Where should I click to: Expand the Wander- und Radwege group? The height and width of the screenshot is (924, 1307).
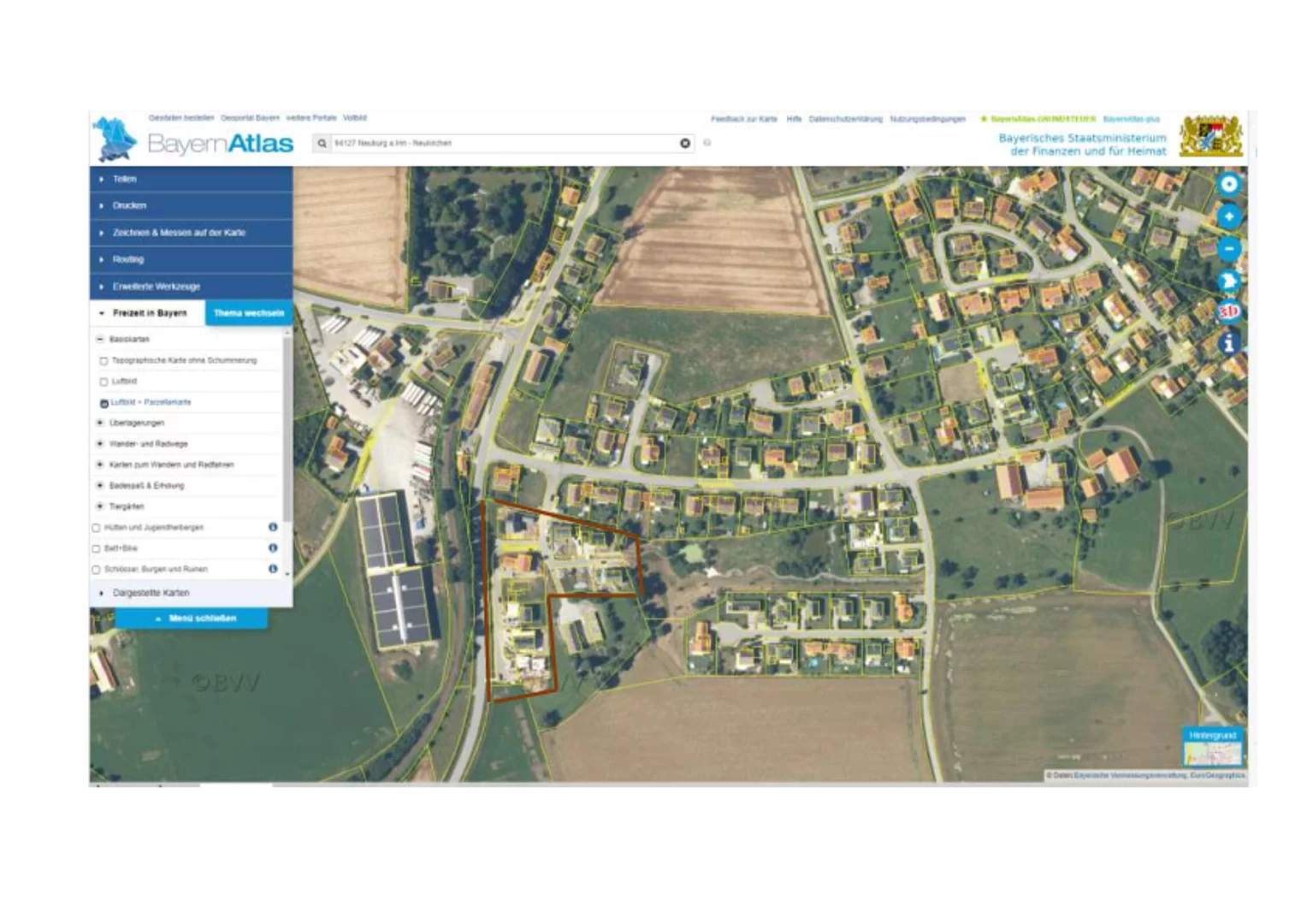pos(100,444)
